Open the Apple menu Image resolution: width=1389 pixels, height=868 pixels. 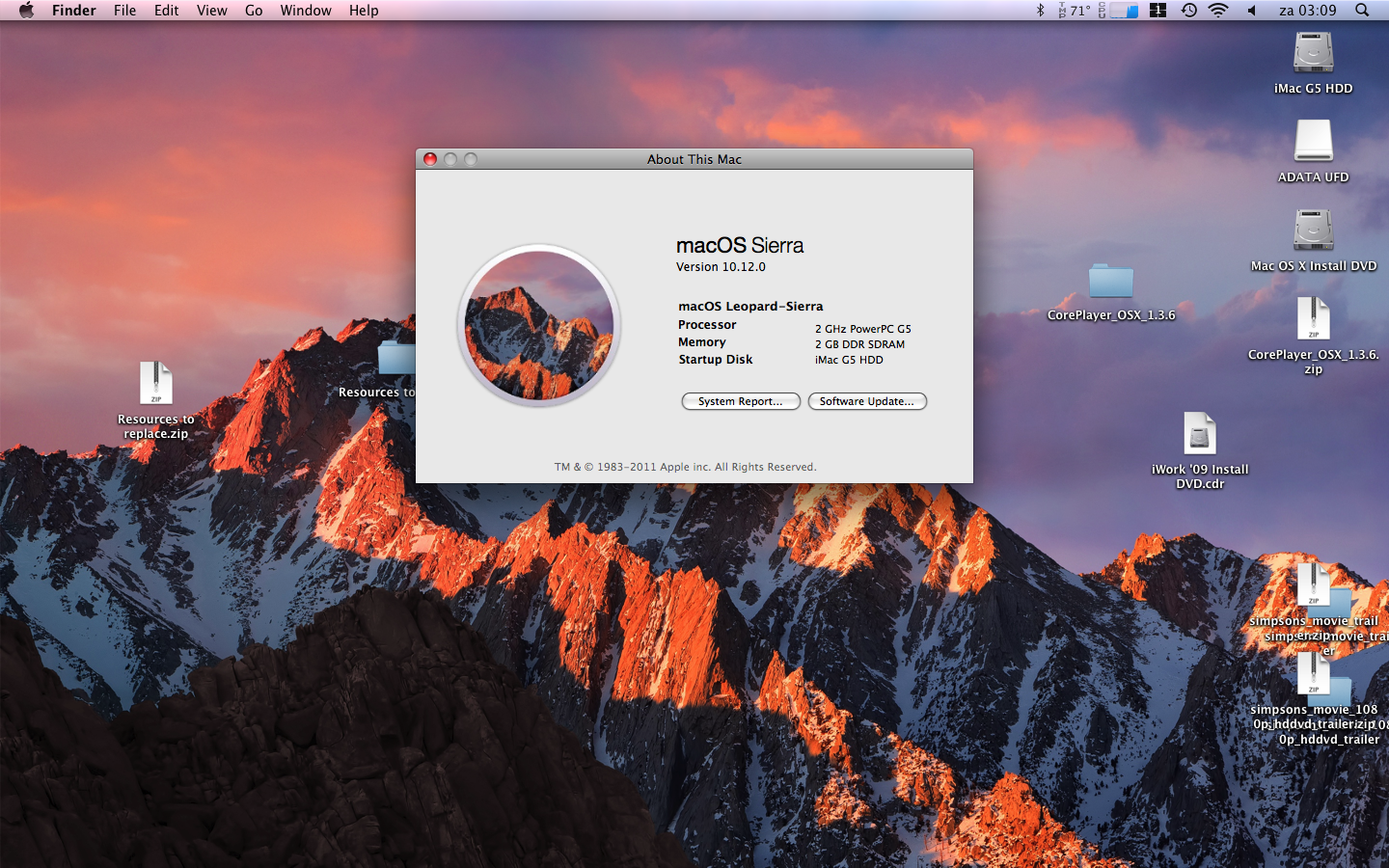coord(26,10)
